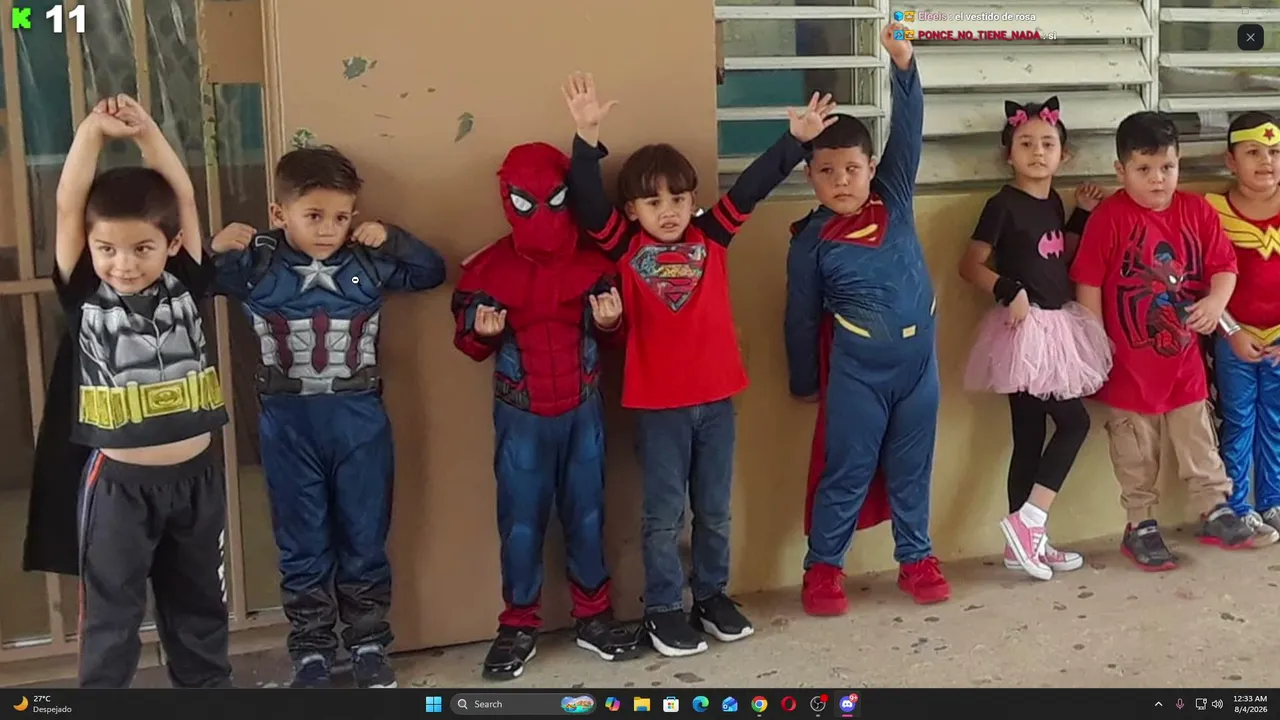Open File Explorer from the taskbar
Viewport: 1280px width, 720px height.
pos(642,704)
